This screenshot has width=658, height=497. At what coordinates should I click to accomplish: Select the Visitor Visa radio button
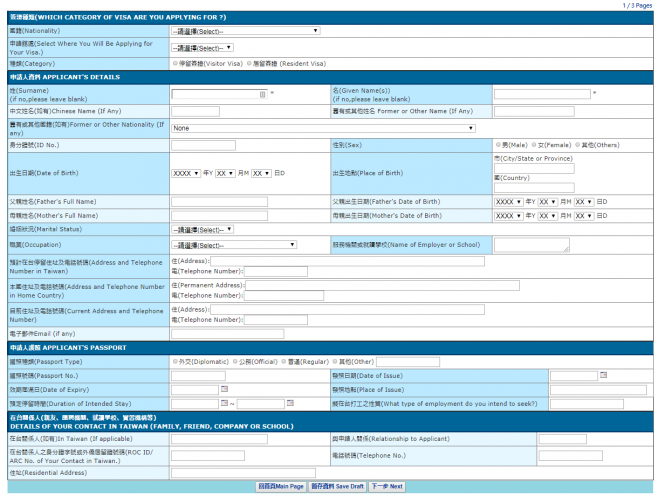tap(175, 63)
